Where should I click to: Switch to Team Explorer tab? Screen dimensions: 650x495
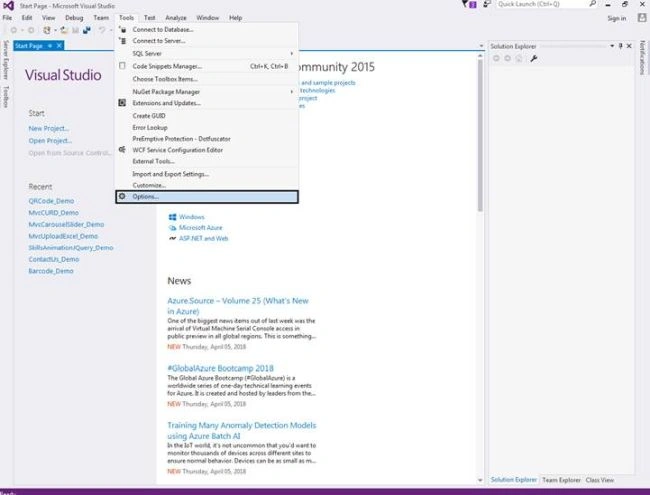pos(561,480)
